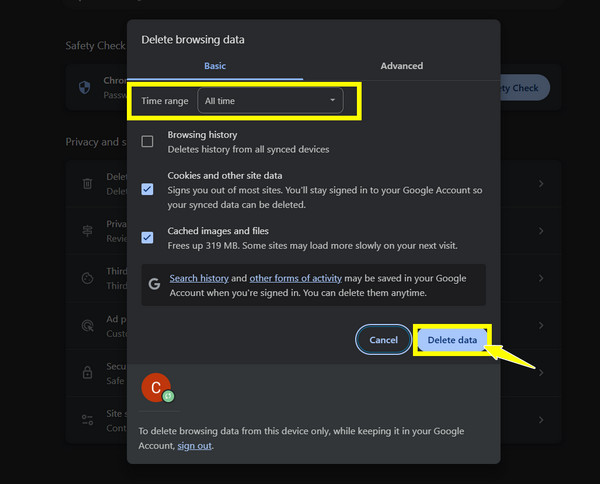The image size is (600, 484).
Task: Click the Security padlock icon
Action: point(87,371)
